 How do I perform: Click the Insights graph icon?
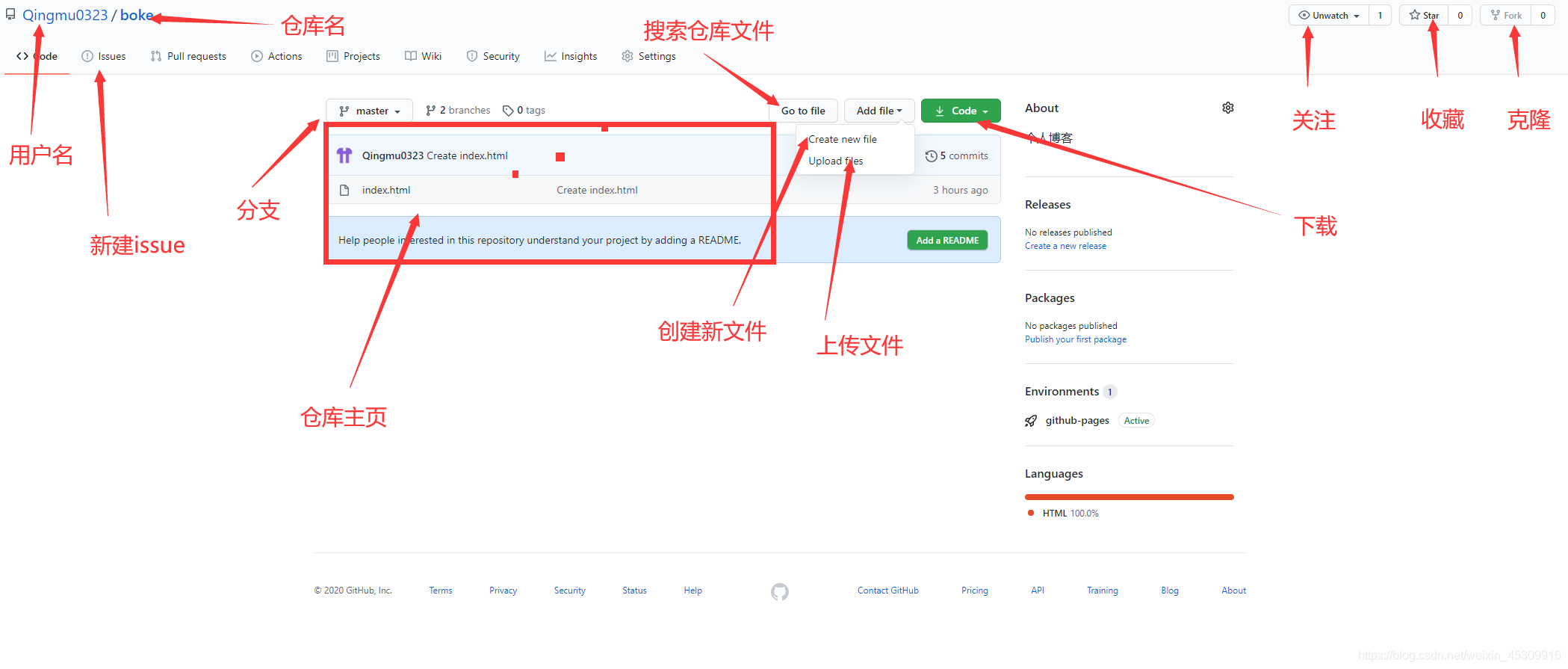coord(551,56)
